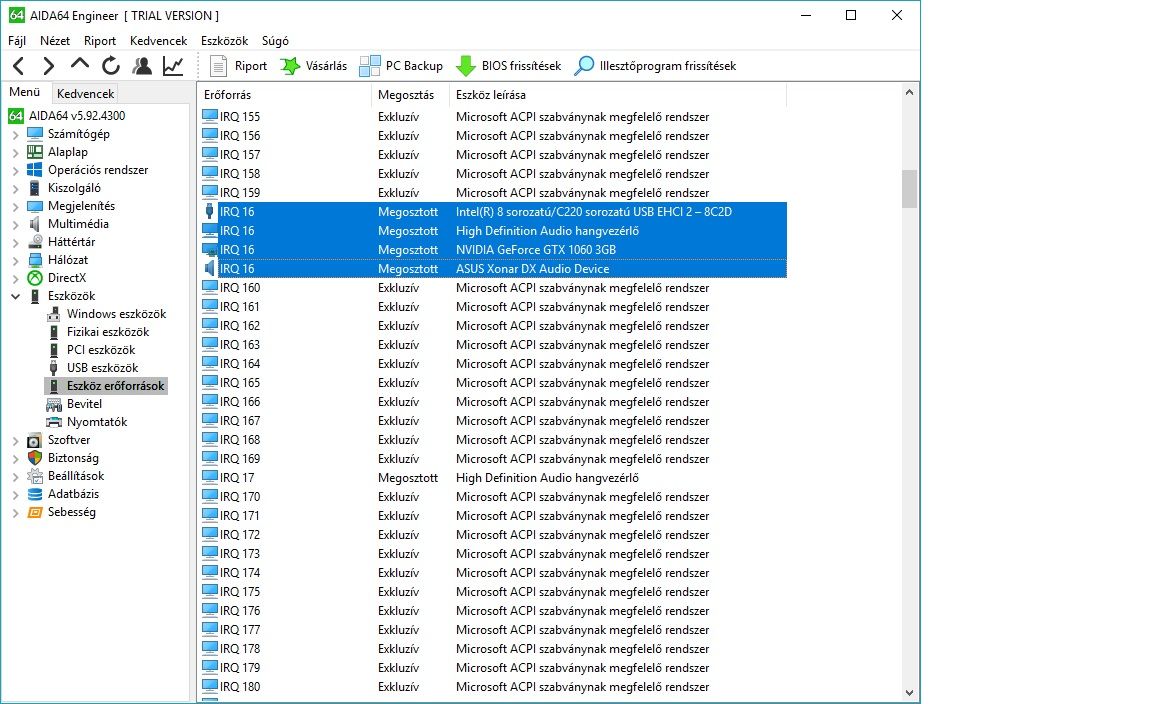Expand the Multimédia tree node
Screen dimensions: 1152x704
point(15,224)
